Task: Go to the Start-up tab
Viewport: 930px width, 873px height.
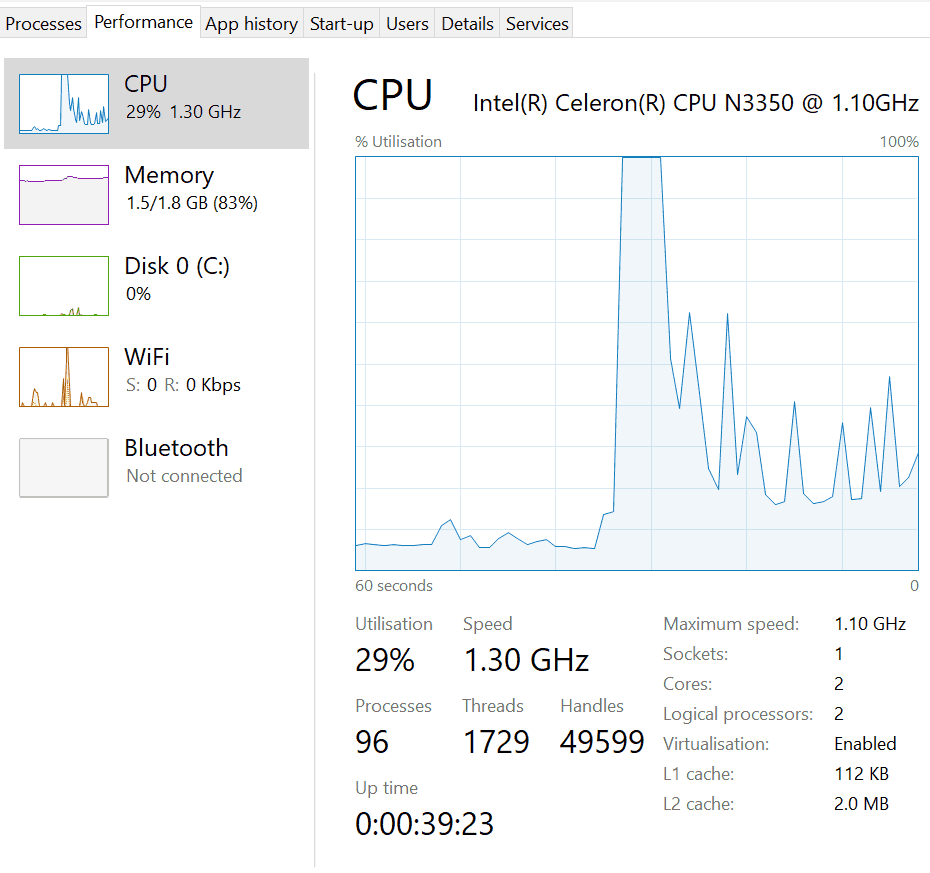Action: [x=341, y=24]
